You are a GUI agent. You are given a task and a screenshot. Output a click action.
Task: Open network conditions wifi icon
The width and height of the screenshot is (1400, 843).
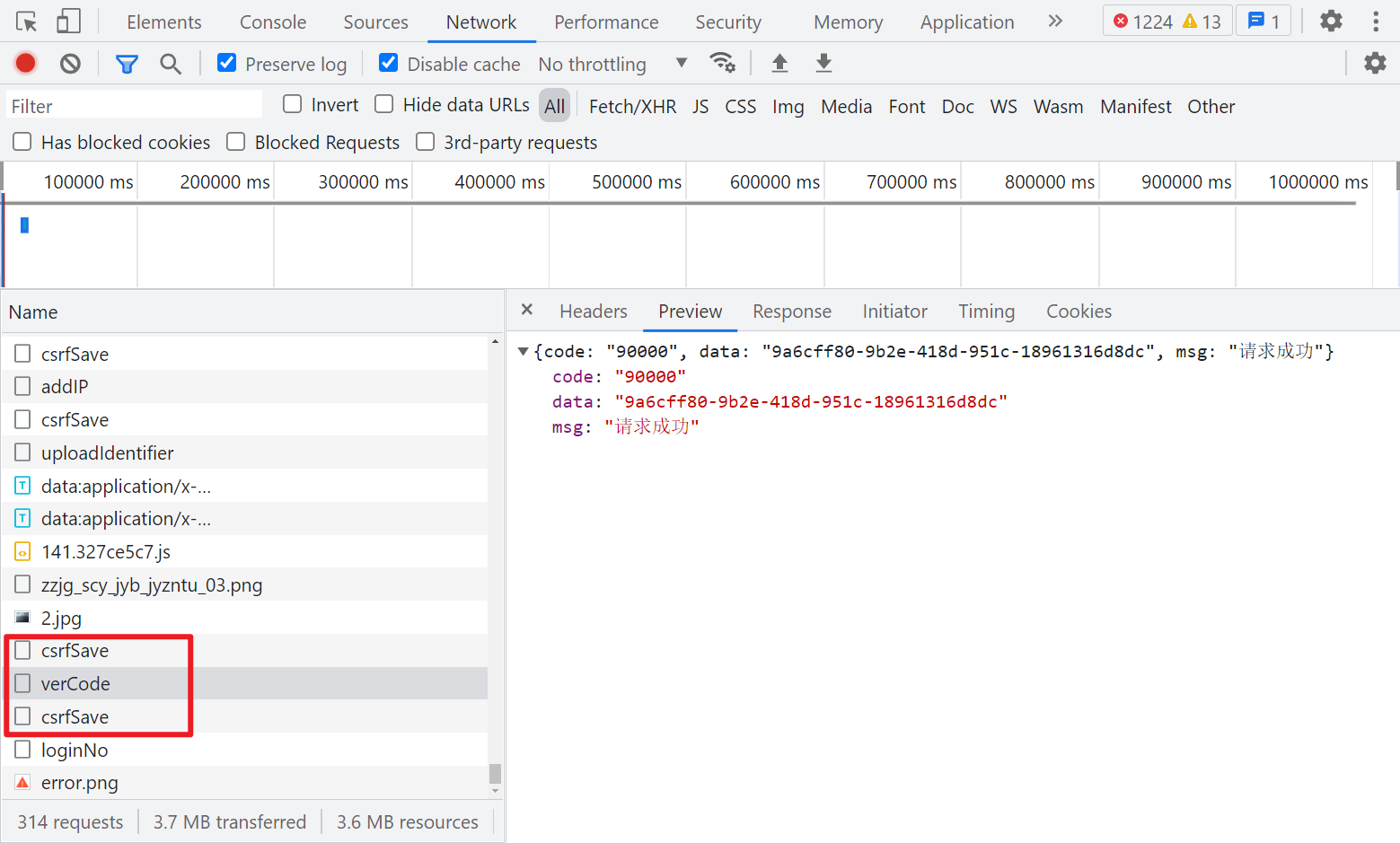(x=722, y=63)
